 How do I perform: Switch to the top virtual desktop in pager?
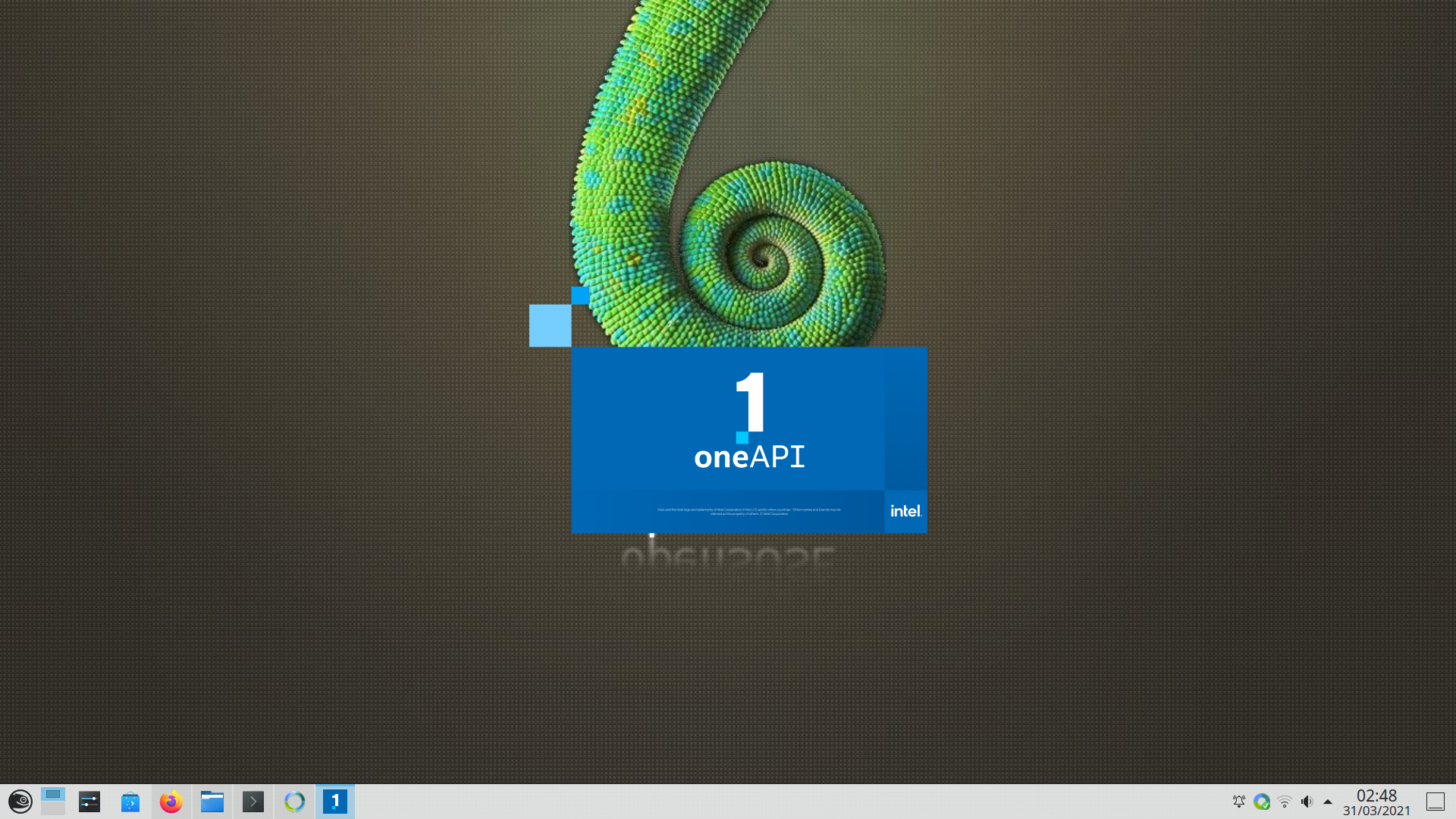(x=53, y=794)
